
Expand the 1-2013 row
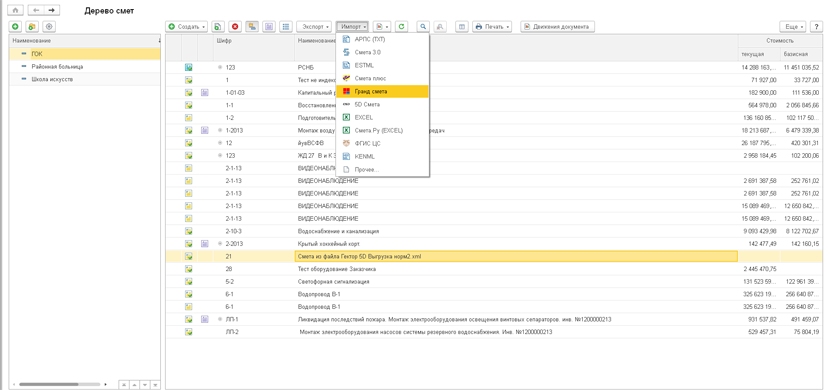[220, 130]
